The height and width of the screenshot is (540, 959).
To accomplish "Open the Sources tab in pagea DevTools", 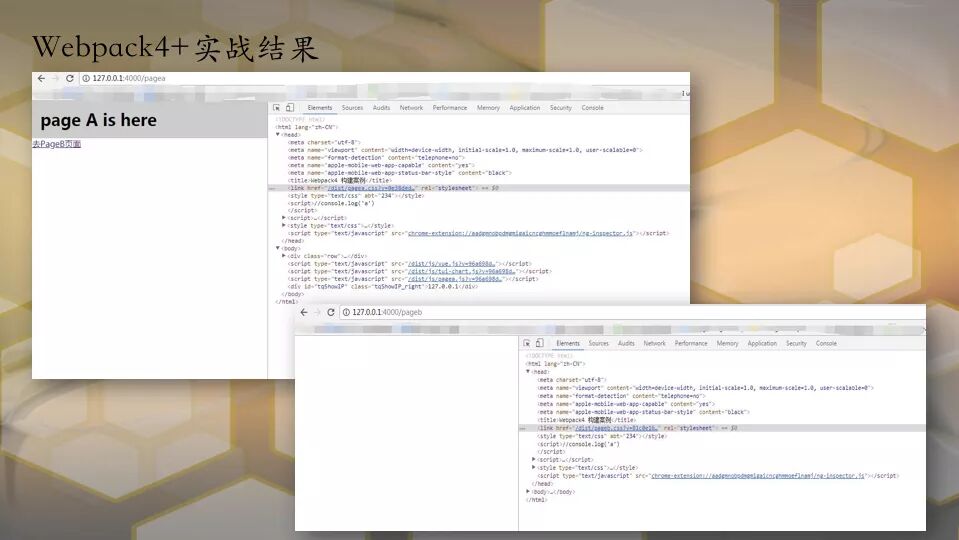I will 352,108.
